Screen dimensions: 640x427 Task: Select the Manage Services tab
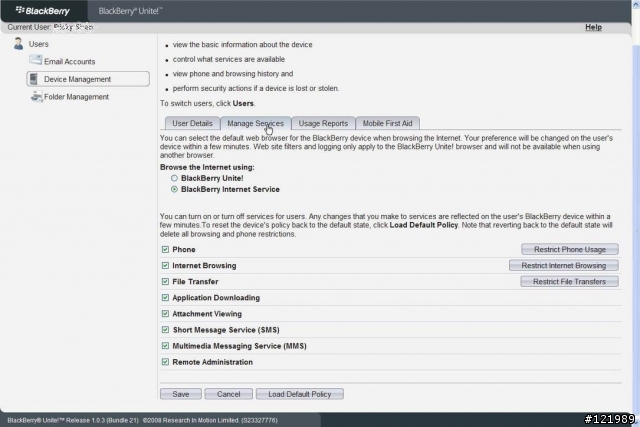256,123
